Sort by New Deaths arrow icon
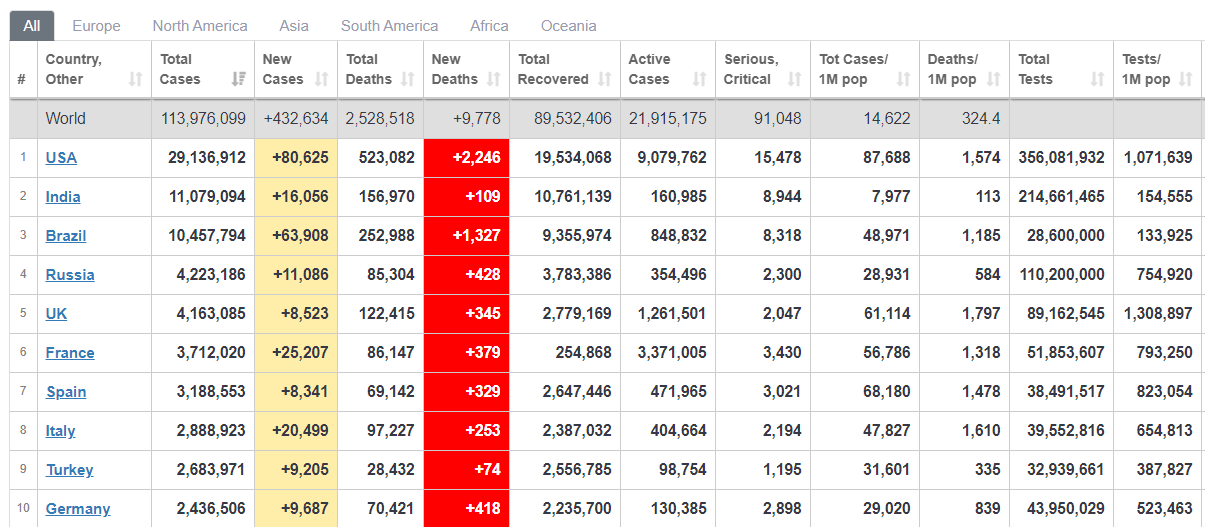 point(493,79)
